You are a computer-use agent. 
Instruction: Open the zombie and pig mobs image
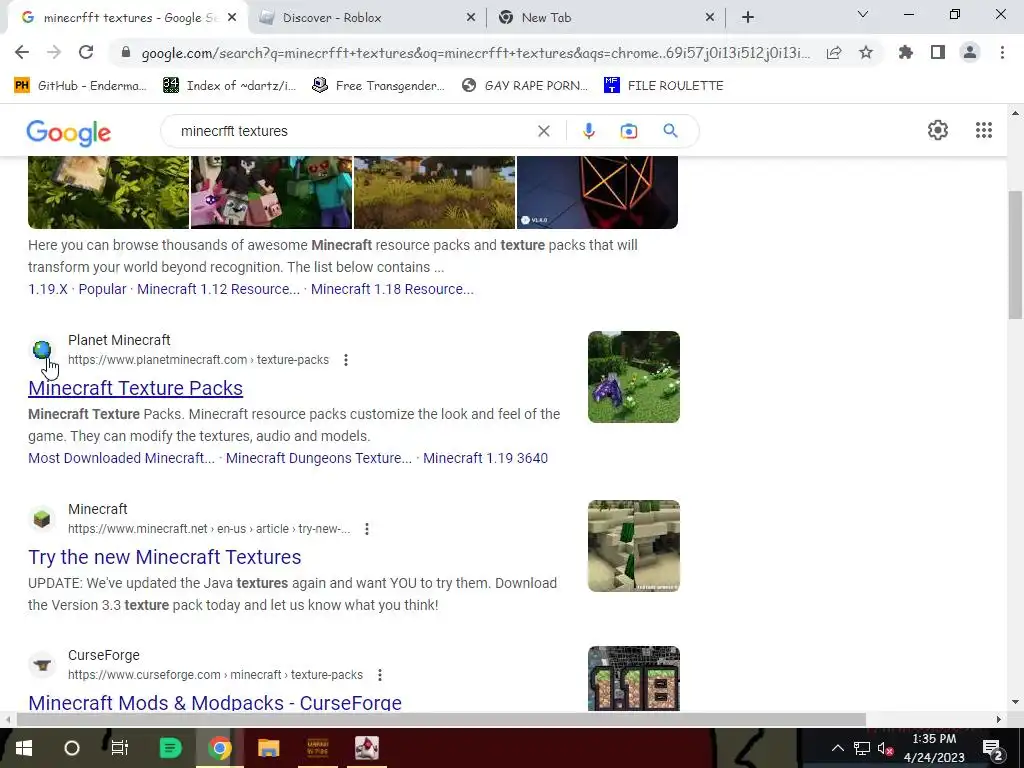(x=271, y=192)
